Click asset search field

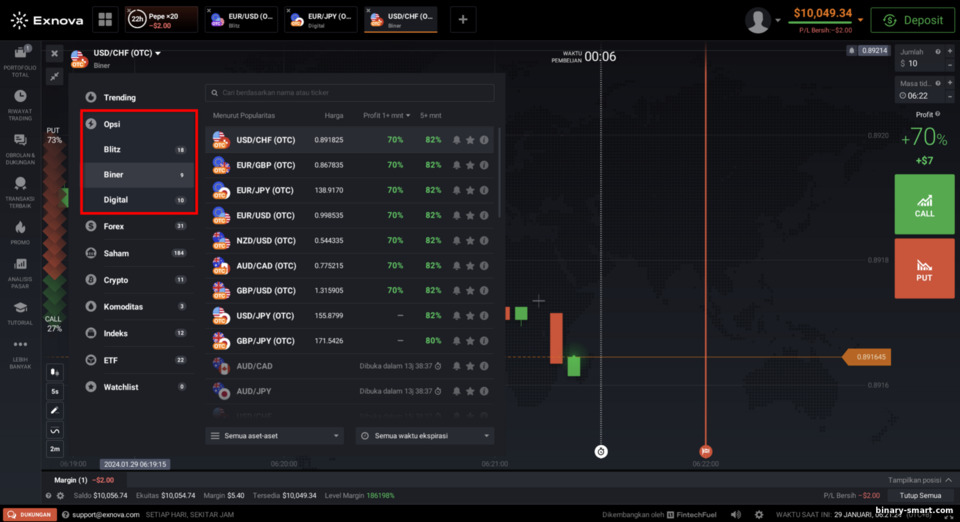pos(350,93)
